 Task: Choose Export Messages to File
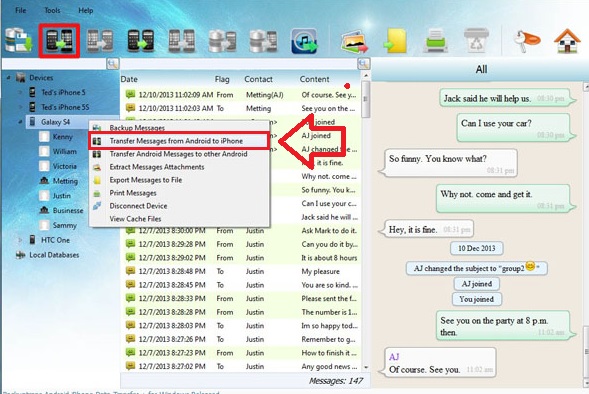(179, 180)
